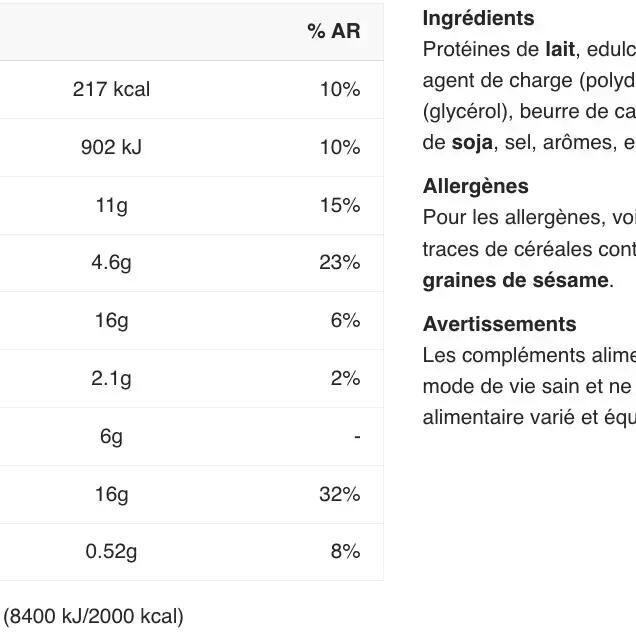Select the 2.1g value cell
Image resolution: width=636 pixels, height=636 pixels.
[111, 378]
